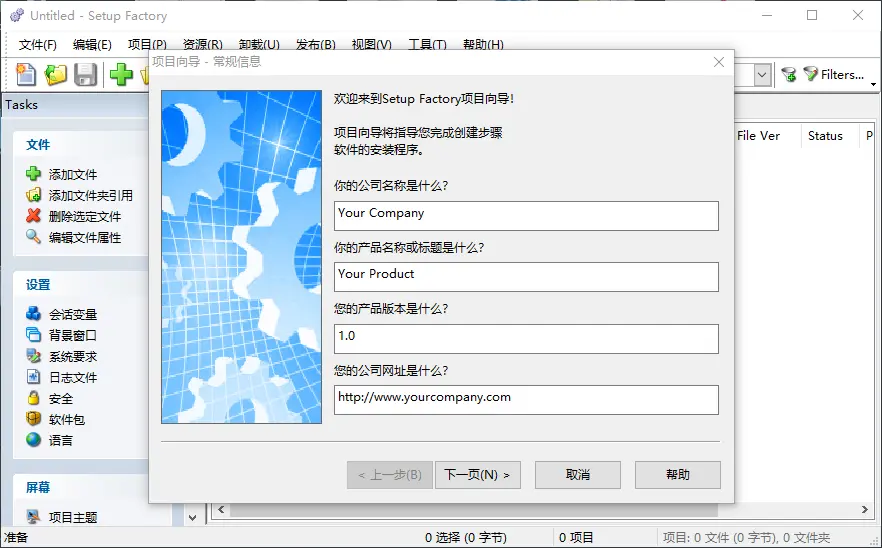882x548 pixels.
Task: Open the 视图(V) menu
Action: click(x=372, y=44)
